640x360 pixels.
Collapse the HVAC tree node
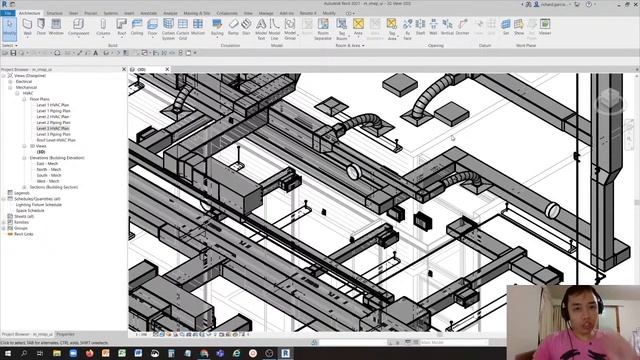(x=17, y=93)
